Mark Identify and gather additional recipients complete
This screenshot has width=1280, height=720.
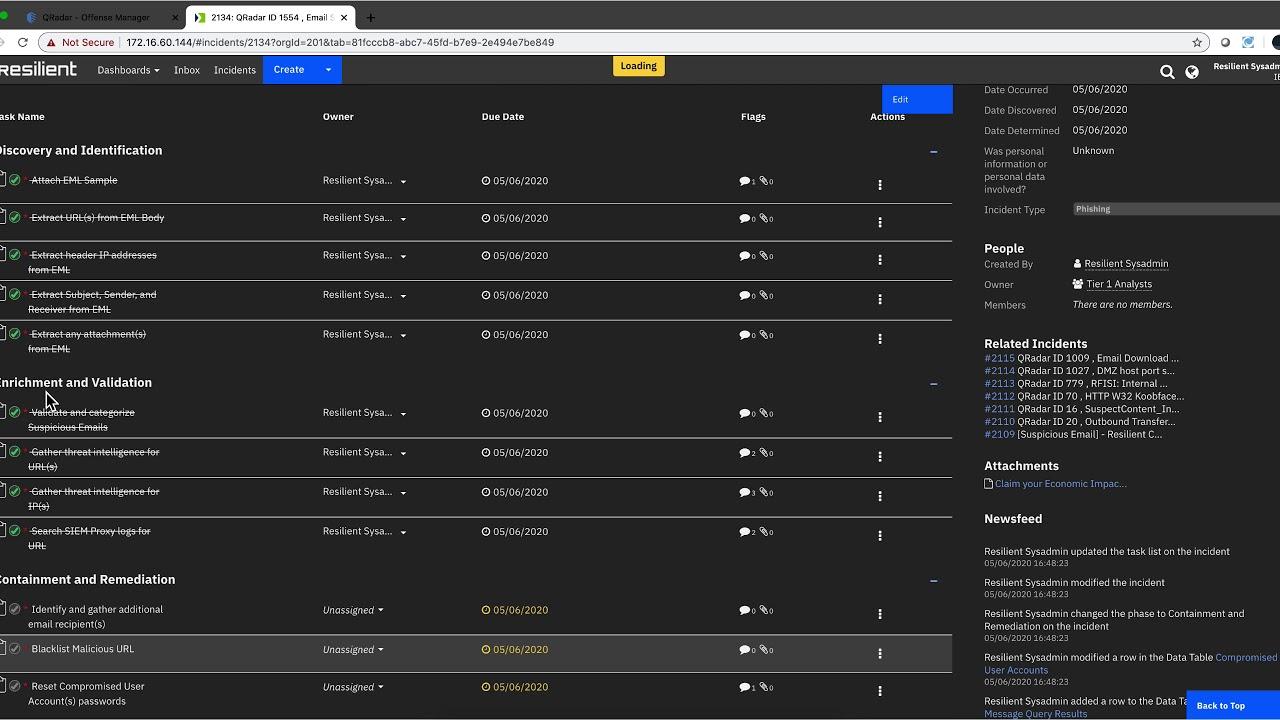coord(15,609)
